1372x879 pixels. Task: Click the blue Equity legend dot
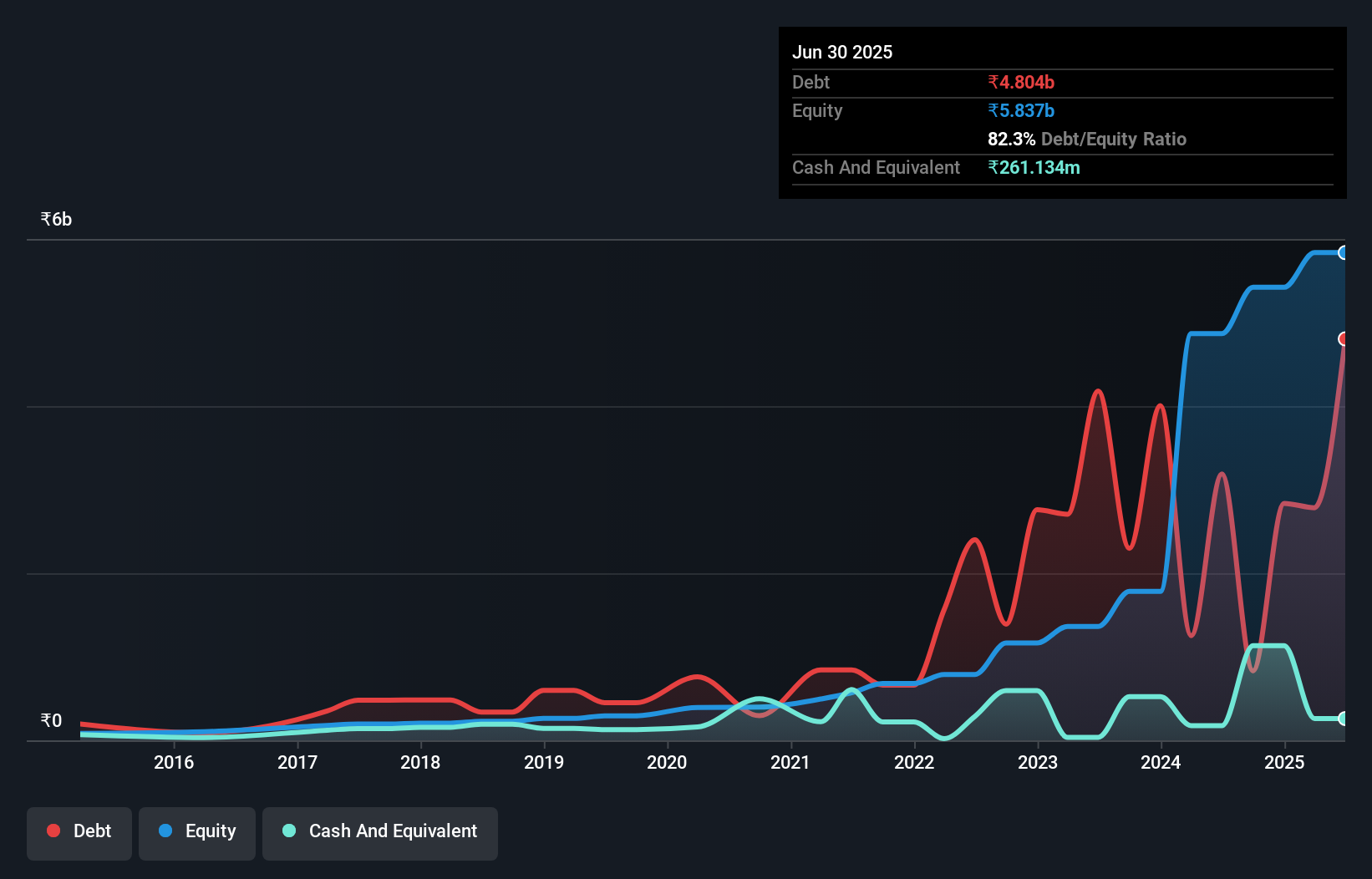165,831
